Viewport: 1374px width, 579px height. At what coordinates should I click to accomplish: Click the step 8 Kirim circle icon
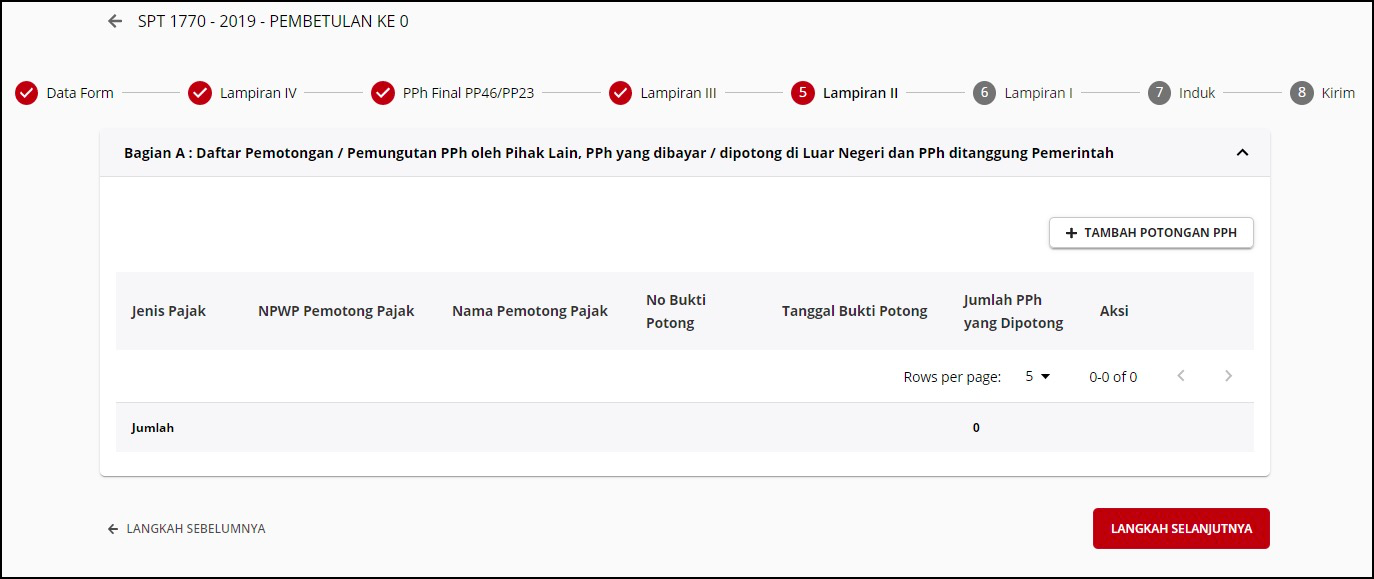click(x=1301, y=93)
